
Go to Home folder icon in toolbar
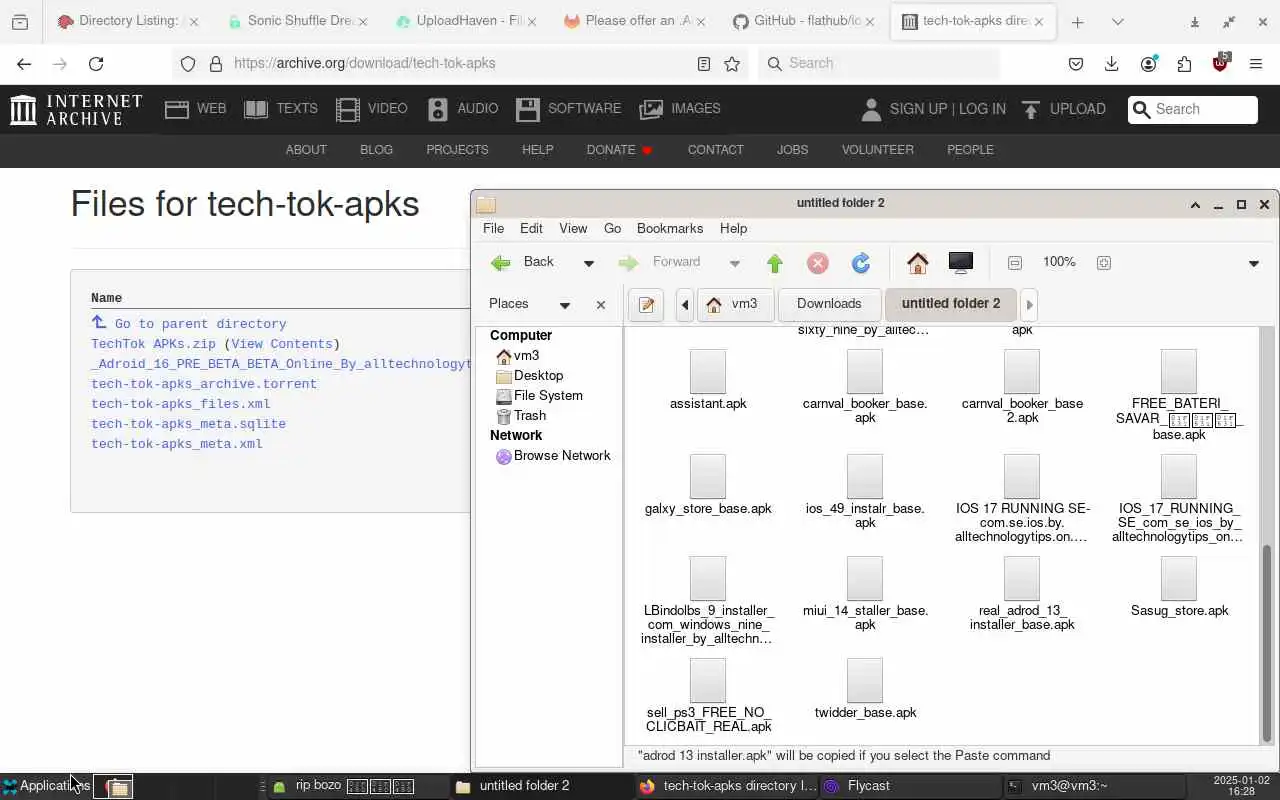(917, 263)
